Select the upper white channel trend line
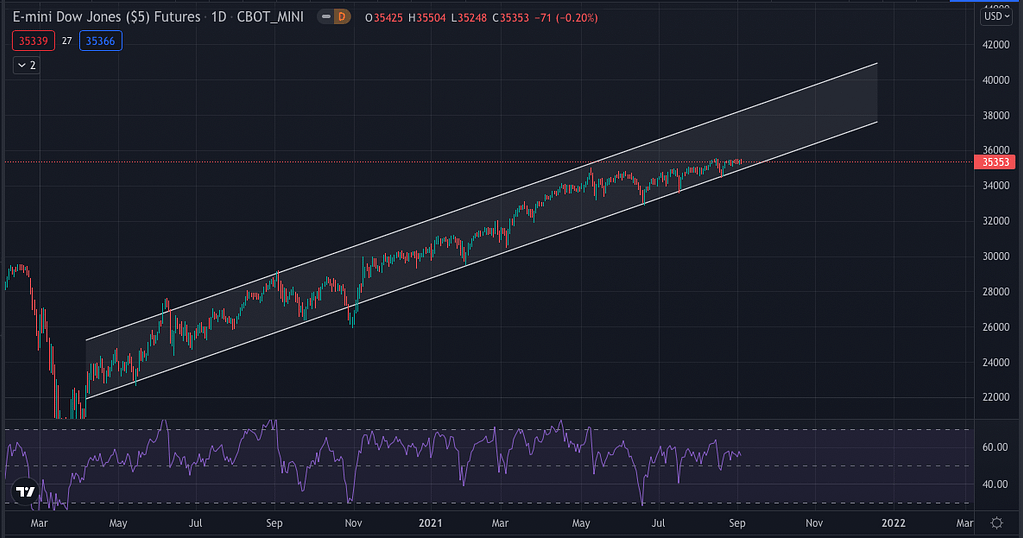Screen dimensions: 1023x538 [481, 202]
